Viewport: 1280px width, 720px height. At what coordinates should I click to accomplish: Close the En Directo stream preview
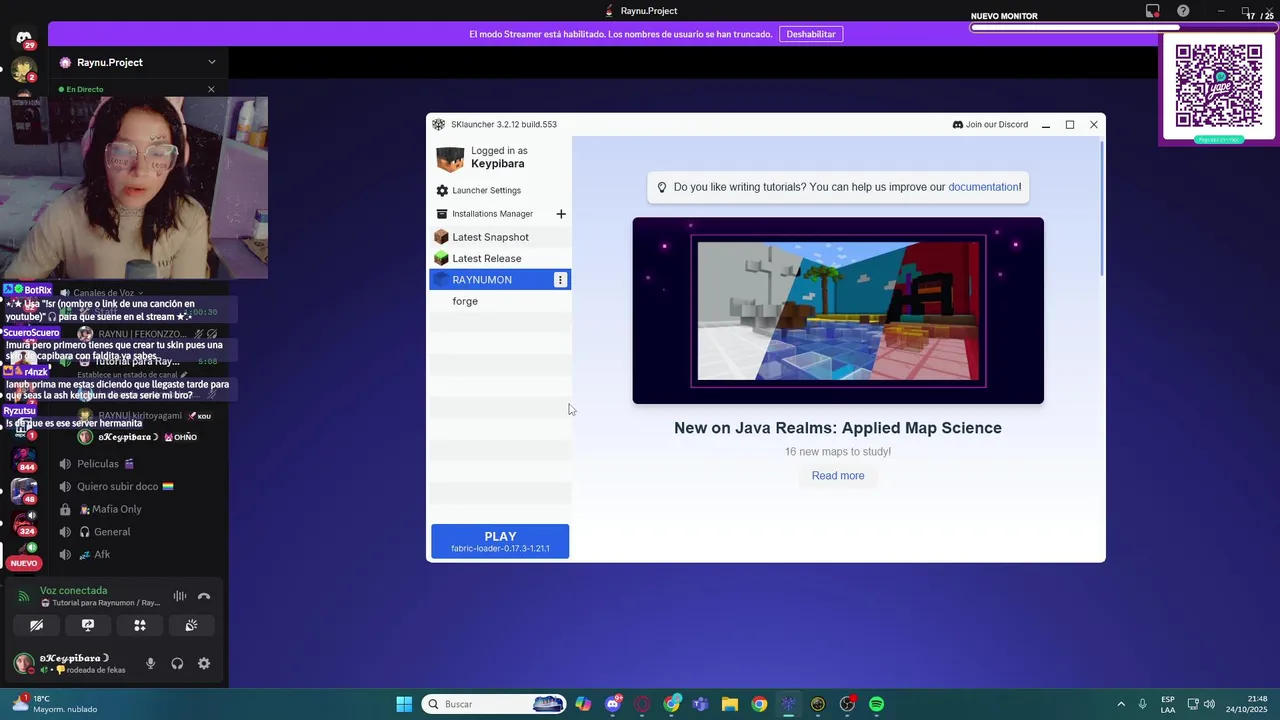(x=211, y=89)
